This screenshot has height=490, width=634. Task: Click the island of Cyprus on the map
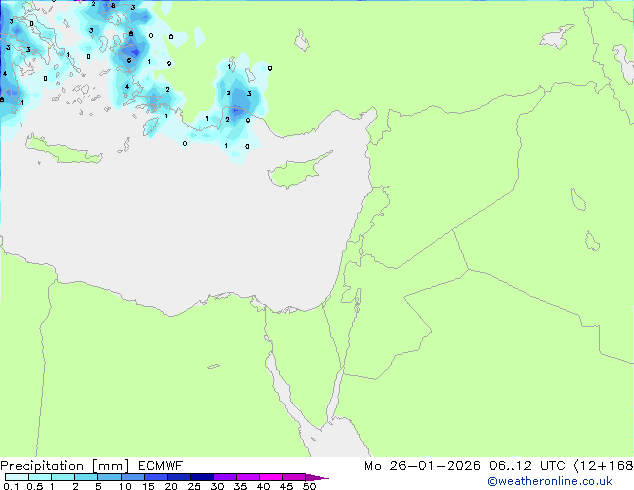click(295, 172)
